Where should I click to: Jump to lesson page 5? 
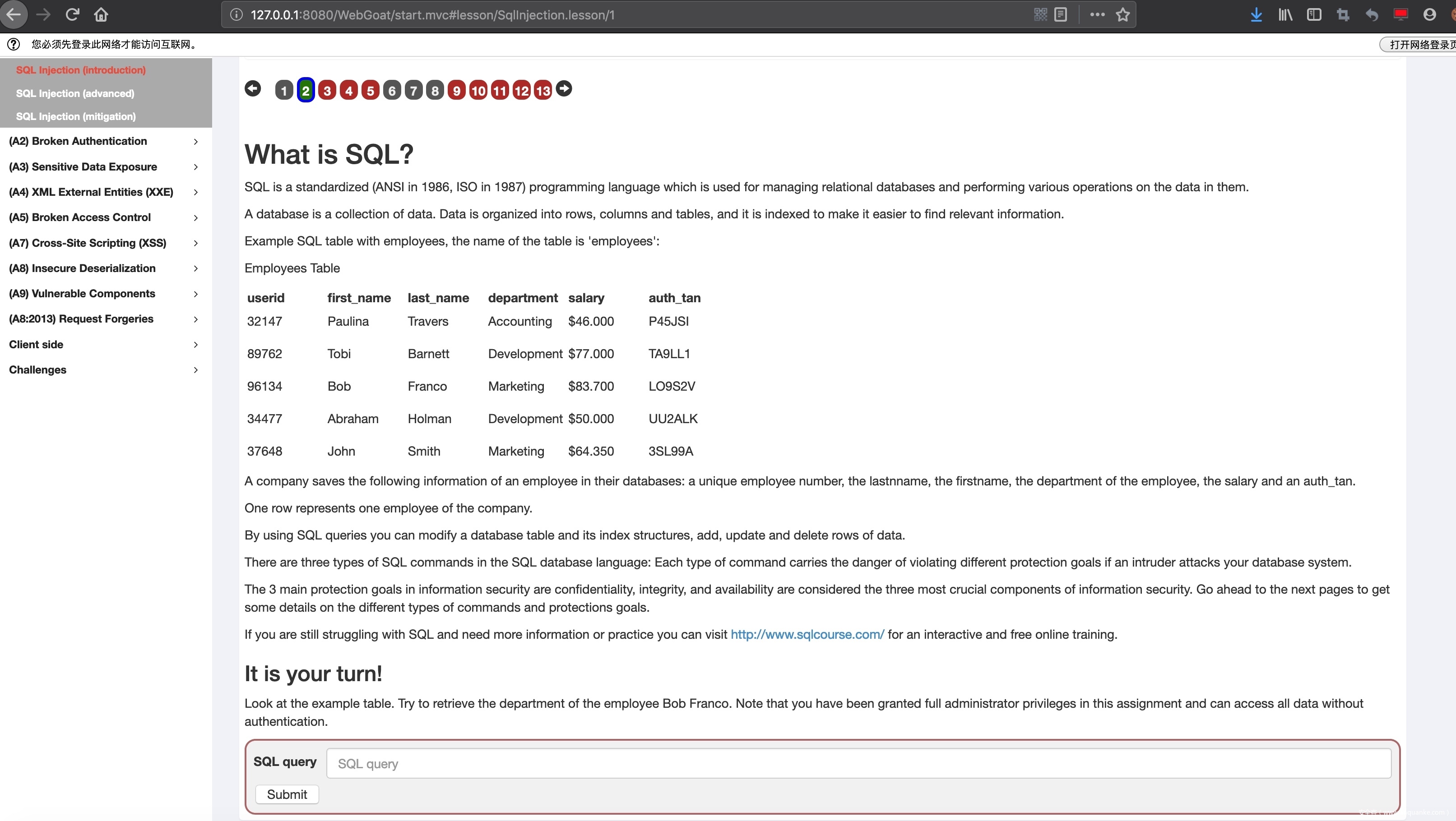coord(370,90)
